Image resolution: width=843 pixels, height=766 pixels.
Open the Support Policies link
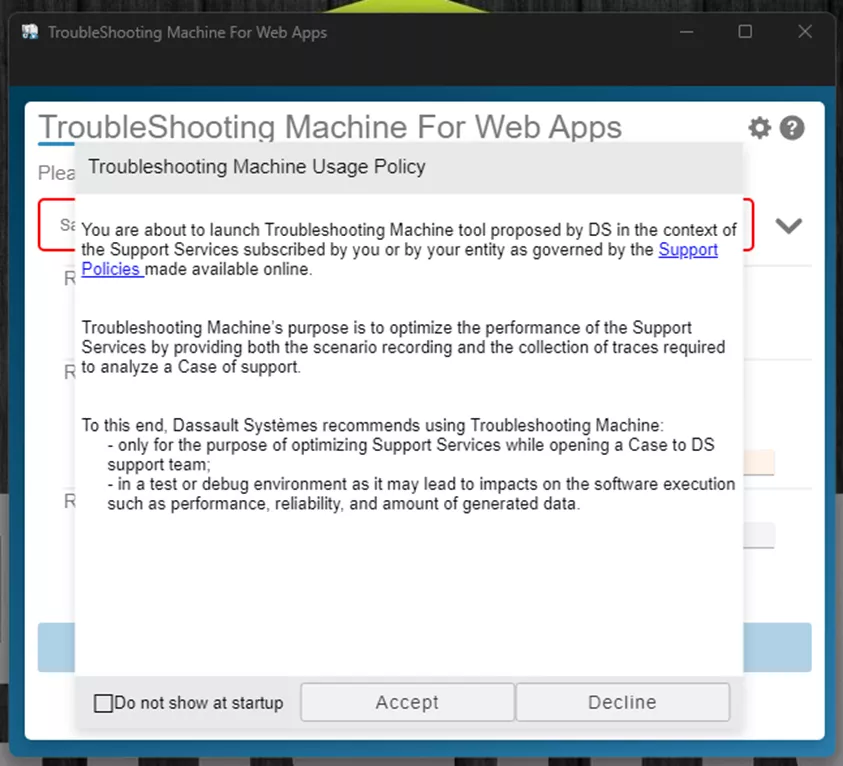coord(688,249)
